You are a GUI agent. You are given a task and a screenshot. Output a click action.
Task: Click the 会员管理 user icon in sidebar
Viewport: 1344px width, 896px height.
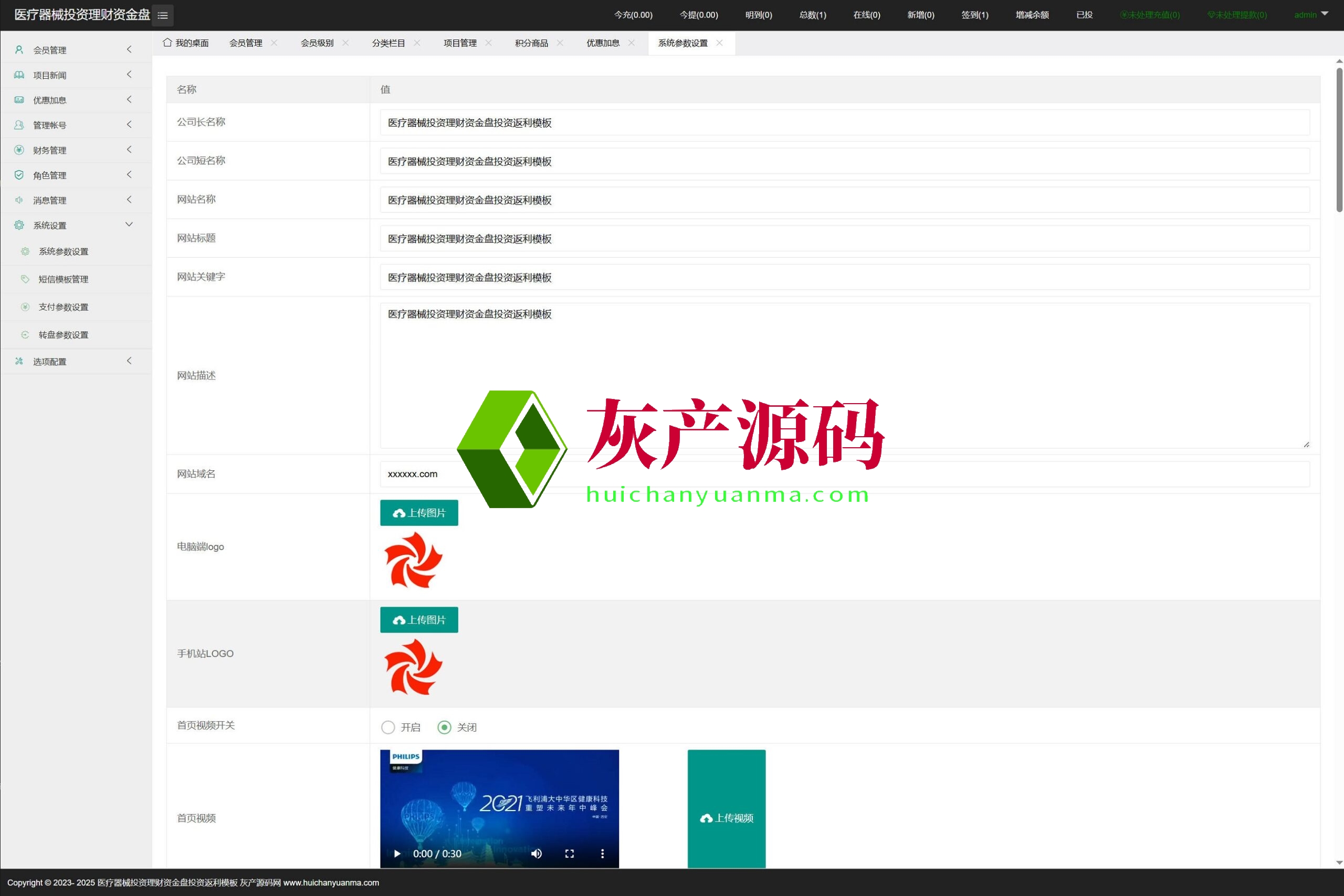pyautogui.click(x=19, y=50)
